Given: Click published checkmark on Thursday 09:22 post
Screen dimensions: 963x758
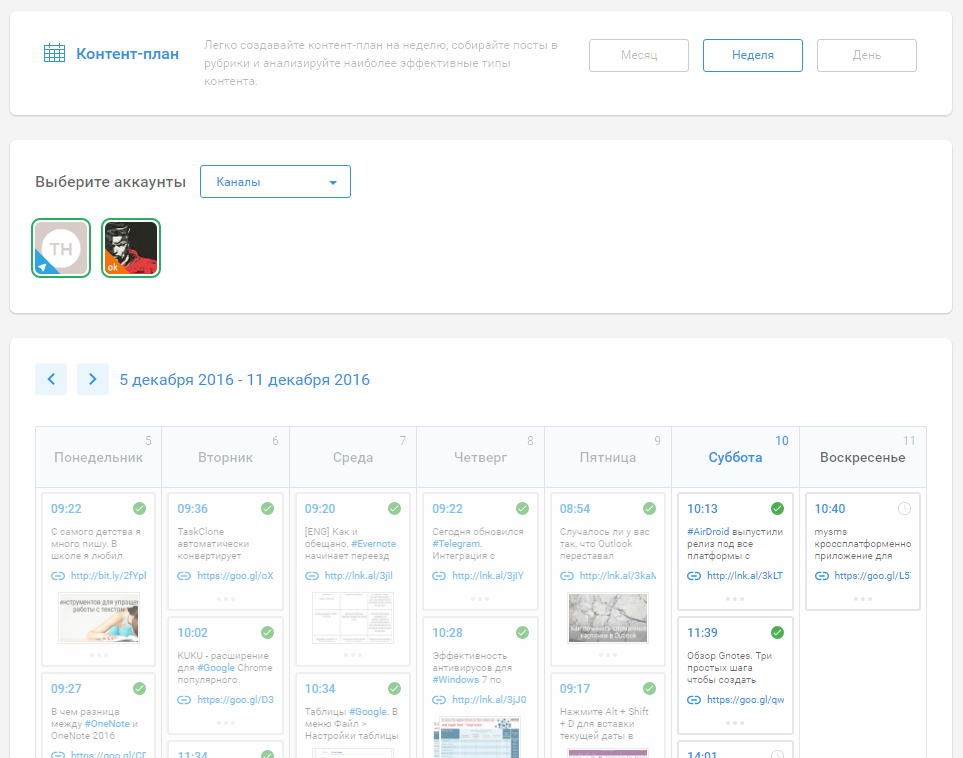Looking at the screenshot, I should click(522, 509).
